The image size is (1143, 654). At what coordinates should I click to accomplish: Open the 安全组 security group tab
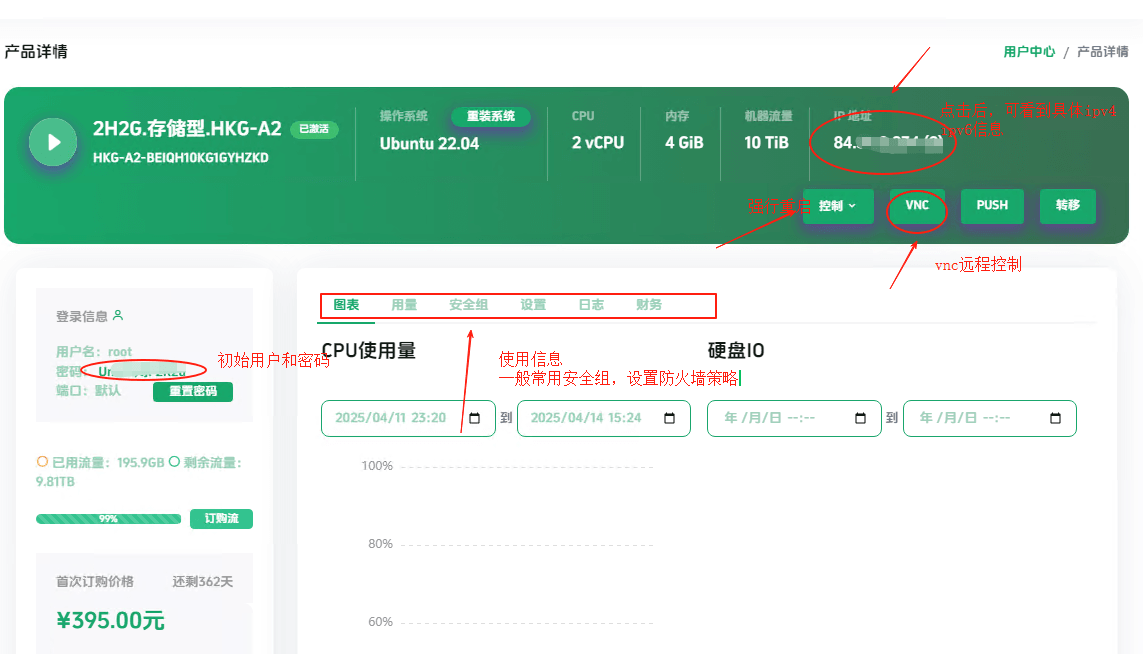coord(468,305)
